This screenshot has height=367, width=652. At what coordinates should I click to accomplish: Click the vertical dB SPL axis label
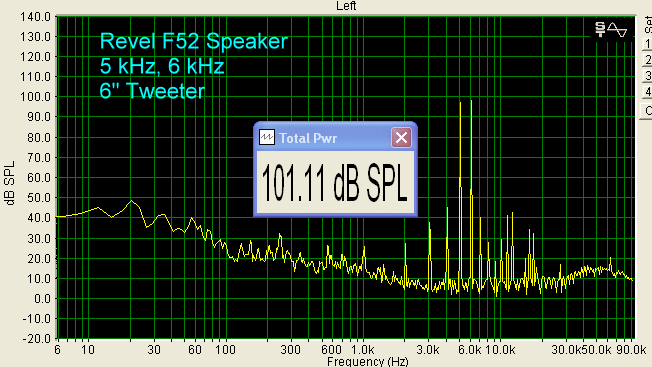10,183
